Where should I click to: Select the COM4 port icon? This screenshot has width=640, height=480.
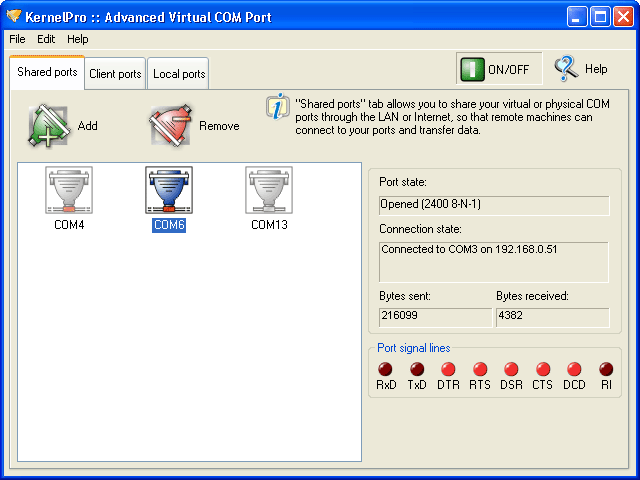point(69,190)
